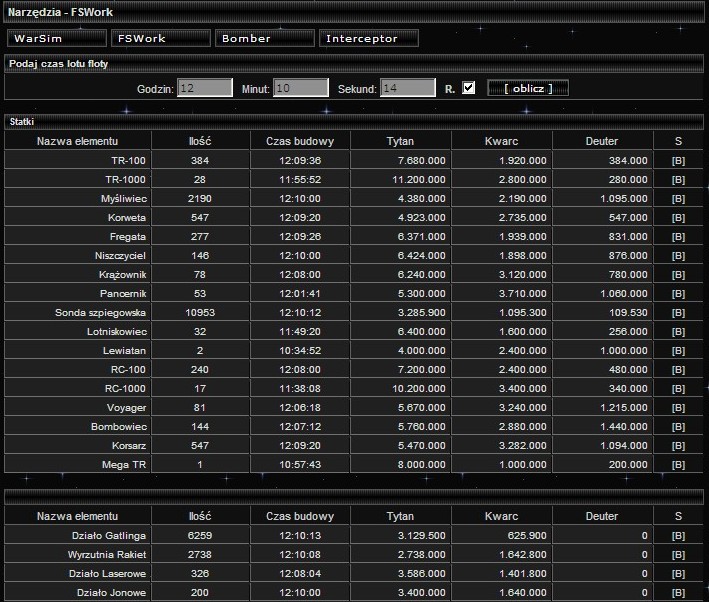709x602 pixels.
Task: Toggle the R. checkbox
Action: [468, 88]
